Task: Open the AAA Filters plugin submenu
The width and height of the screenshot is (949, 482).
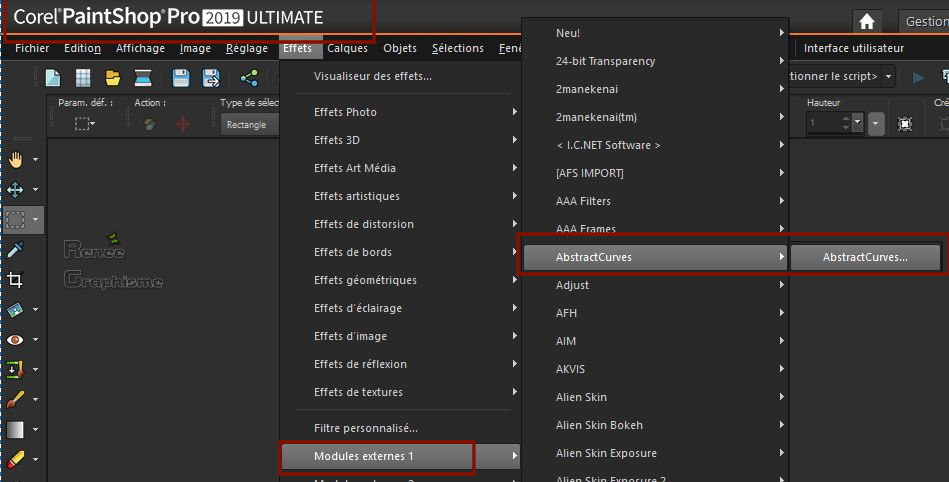Action: (x=655, y=201)
